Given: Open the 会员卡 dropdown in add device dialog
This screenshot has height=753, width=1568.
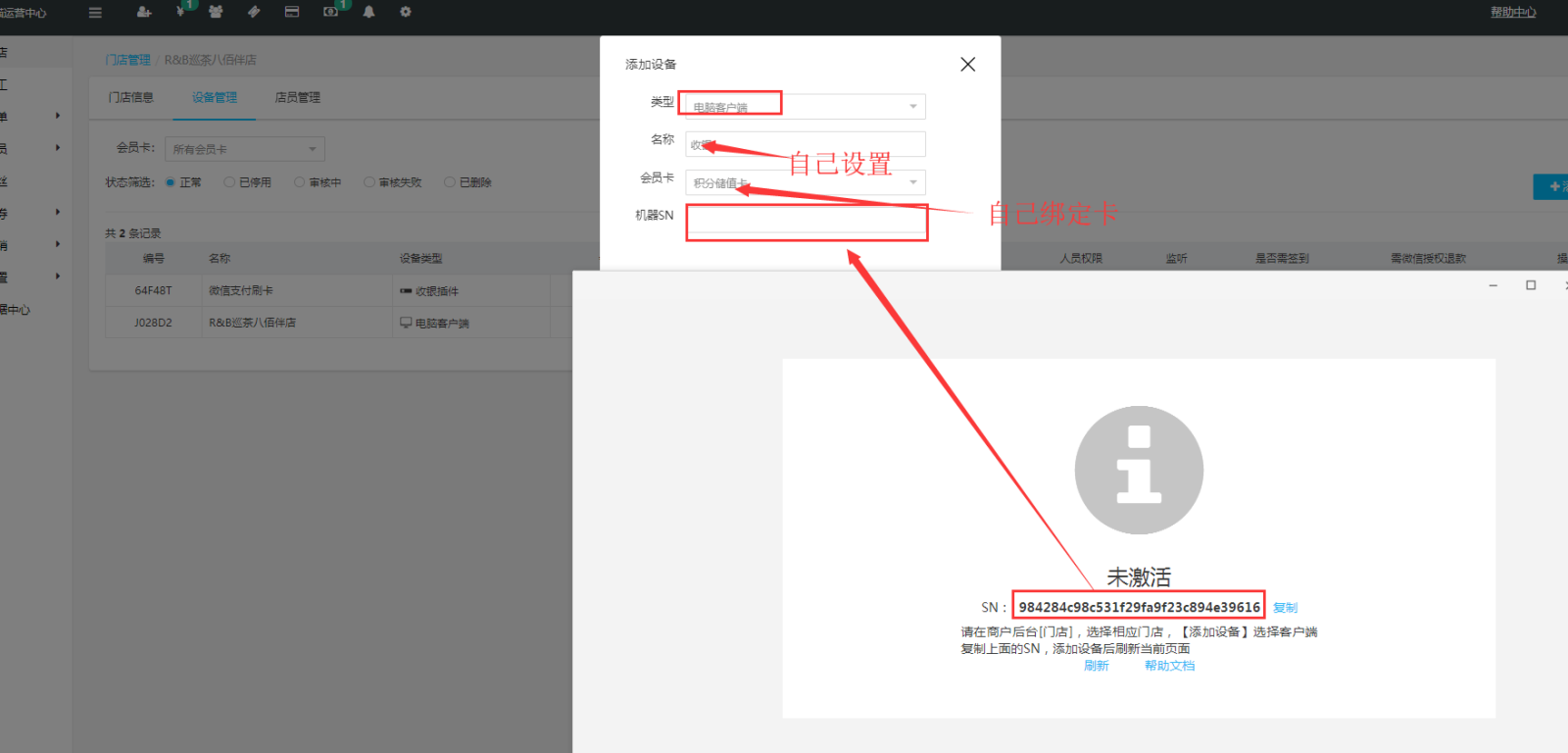Looking at the screenshot, I should pyautogui.click(x=806, y=182).
